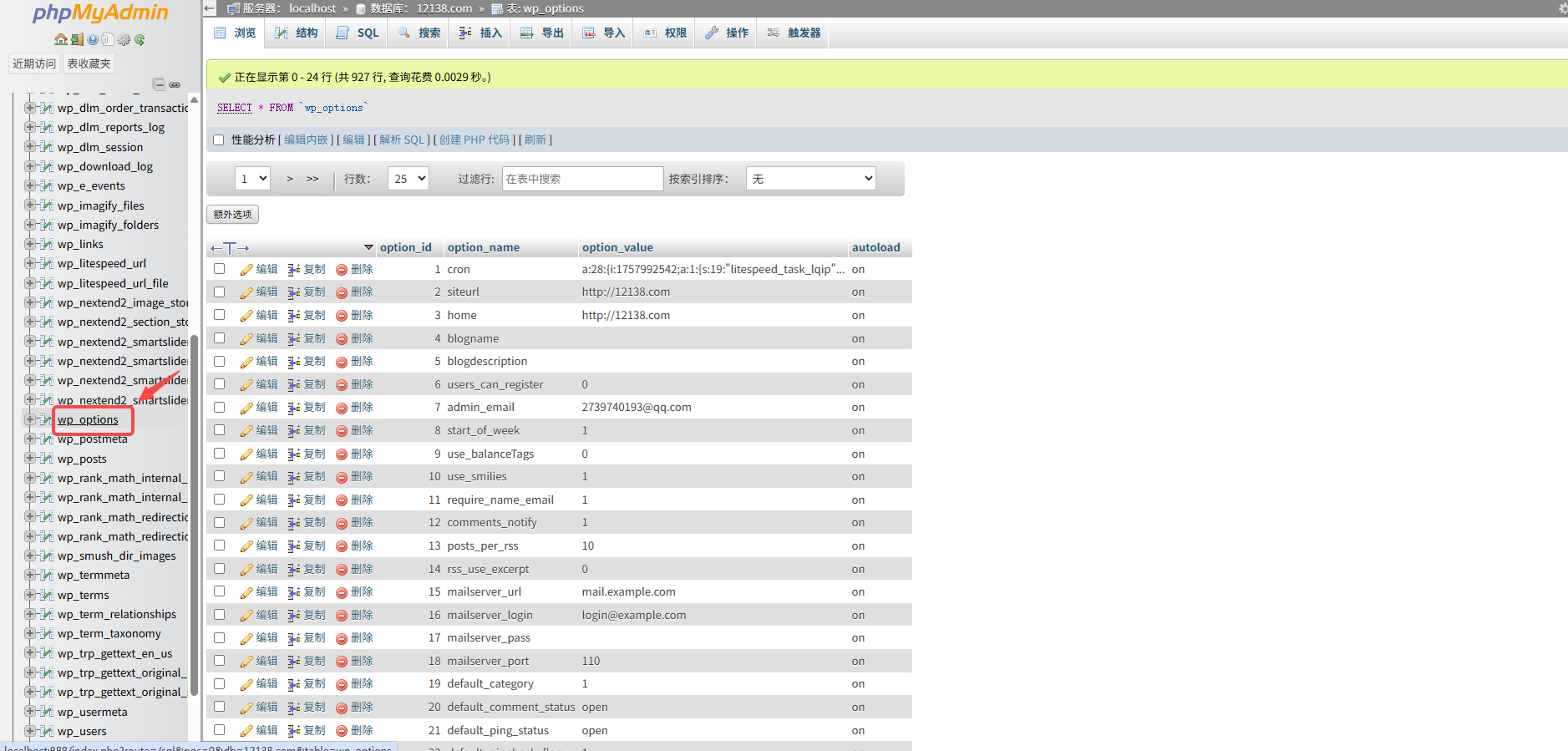Screen dimensions: 1568x751
Task: Click the phpMyAdmin home icon
Action: pyautogui.click(x=60, y=39)
